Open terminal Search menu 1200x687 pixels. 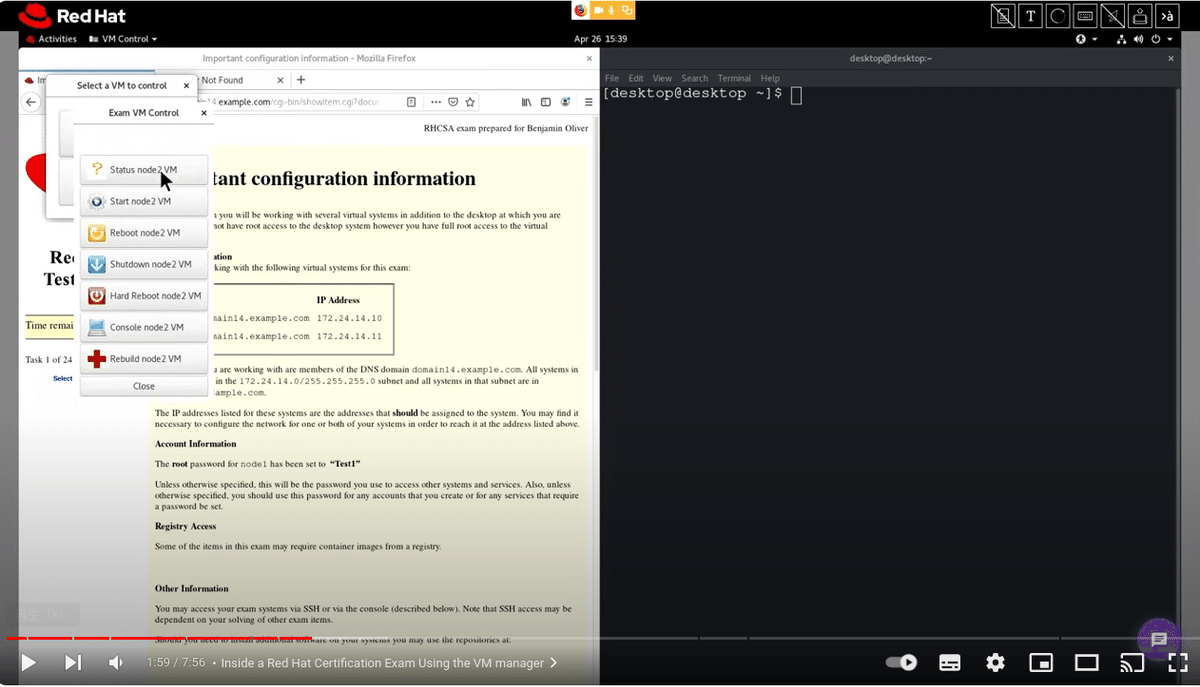point(694,78)
